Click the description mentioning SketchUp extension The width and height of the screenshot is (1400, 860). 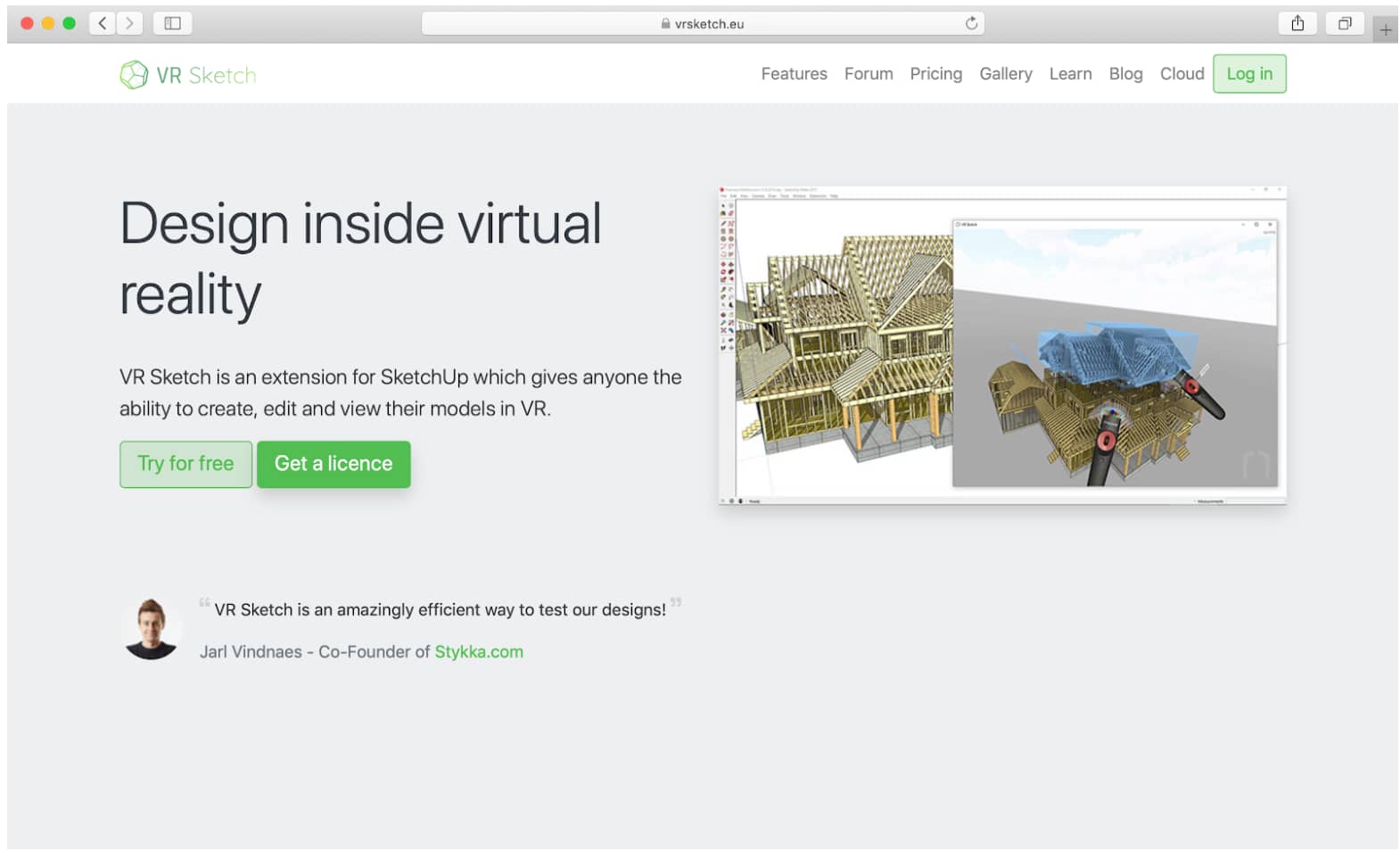(x=400, y=393)
